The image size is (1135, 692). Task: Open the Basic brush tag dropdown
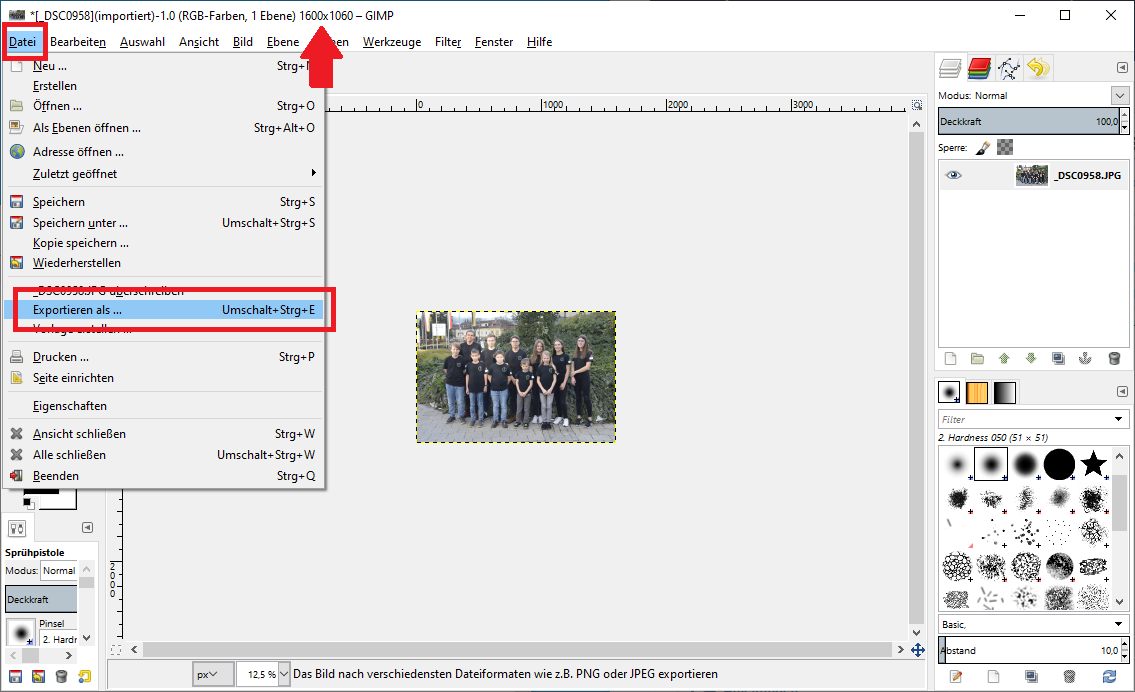[1118, 624]
